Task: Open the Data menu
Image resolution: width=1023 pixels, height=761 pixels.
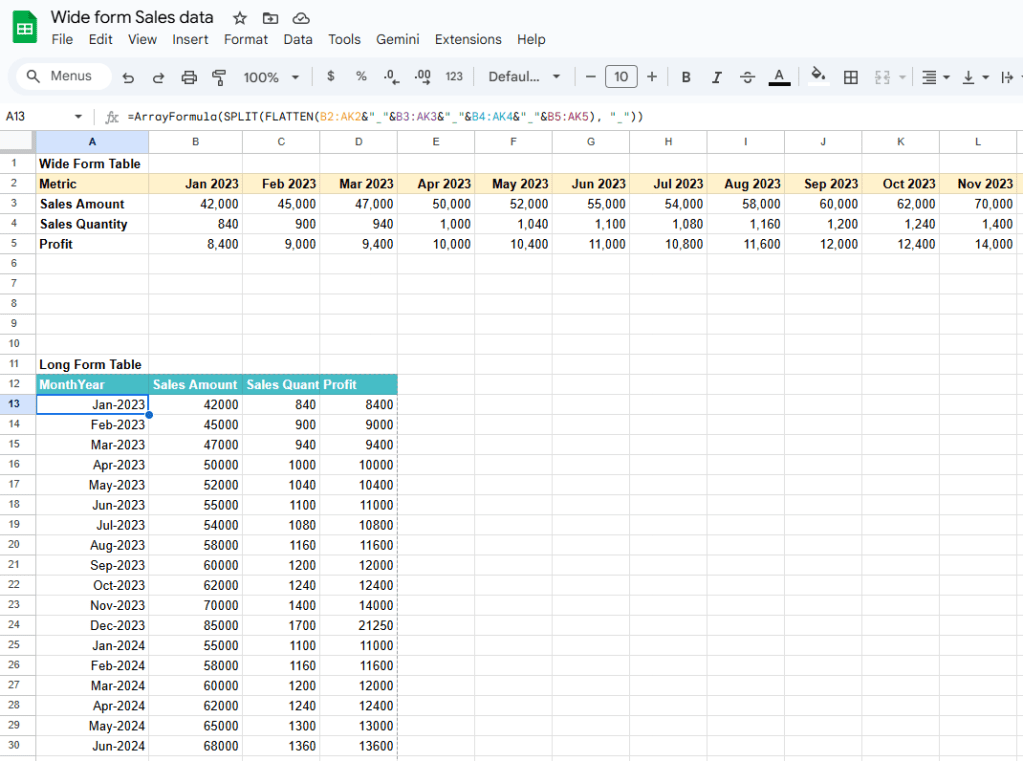Action: [297, 39]
